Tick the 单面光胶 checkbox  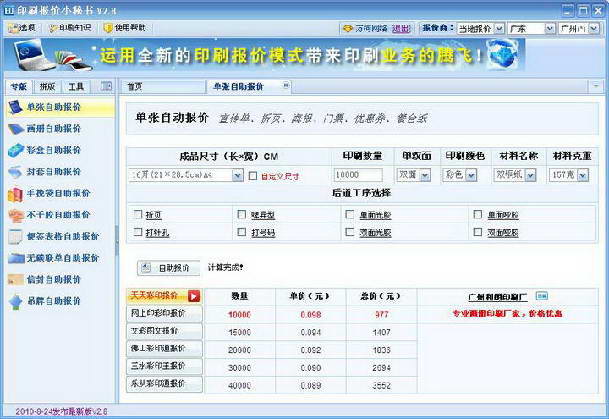tap(350, 214)
